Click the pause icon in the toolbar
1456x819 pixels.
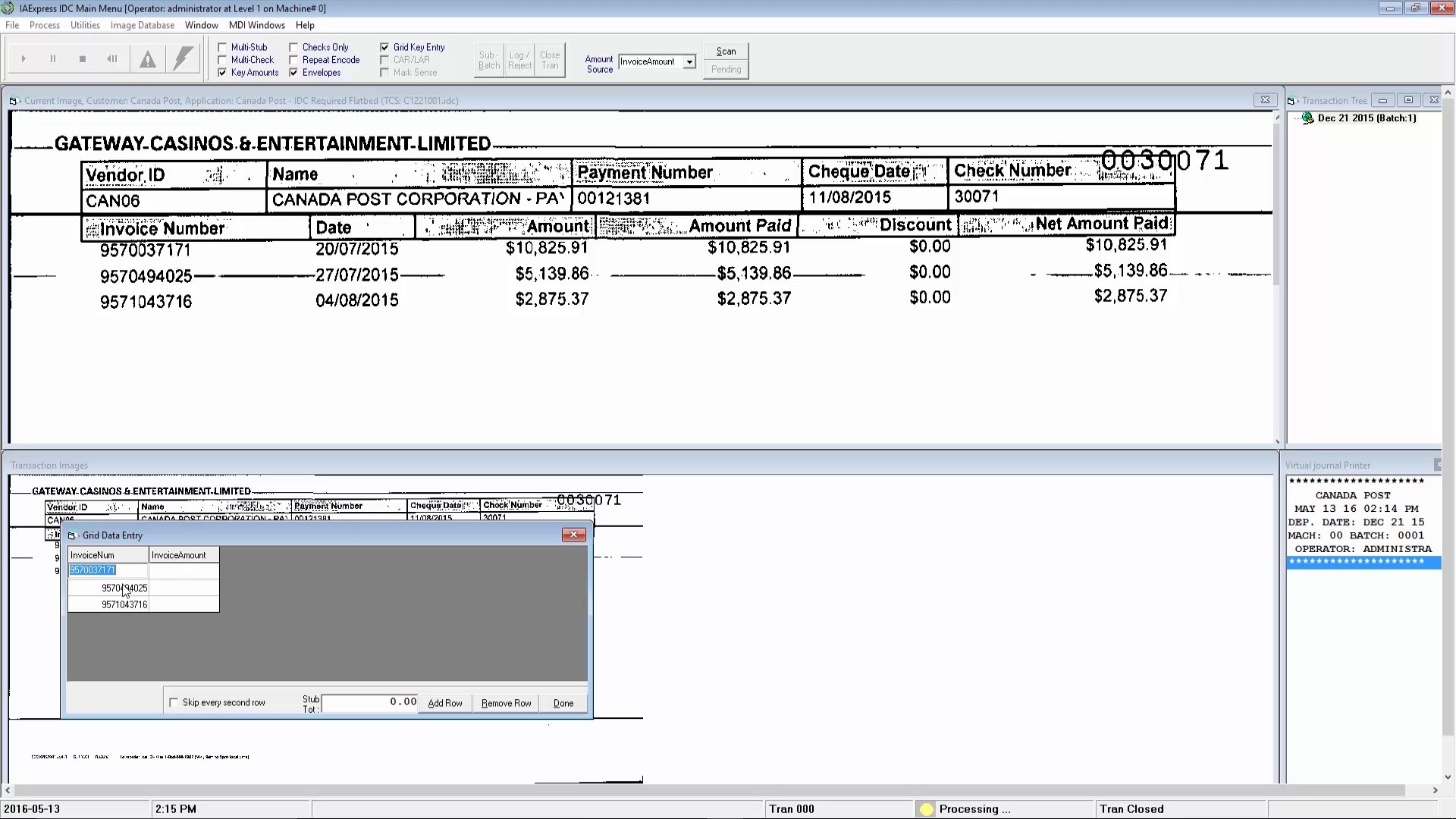click(53, 58)
